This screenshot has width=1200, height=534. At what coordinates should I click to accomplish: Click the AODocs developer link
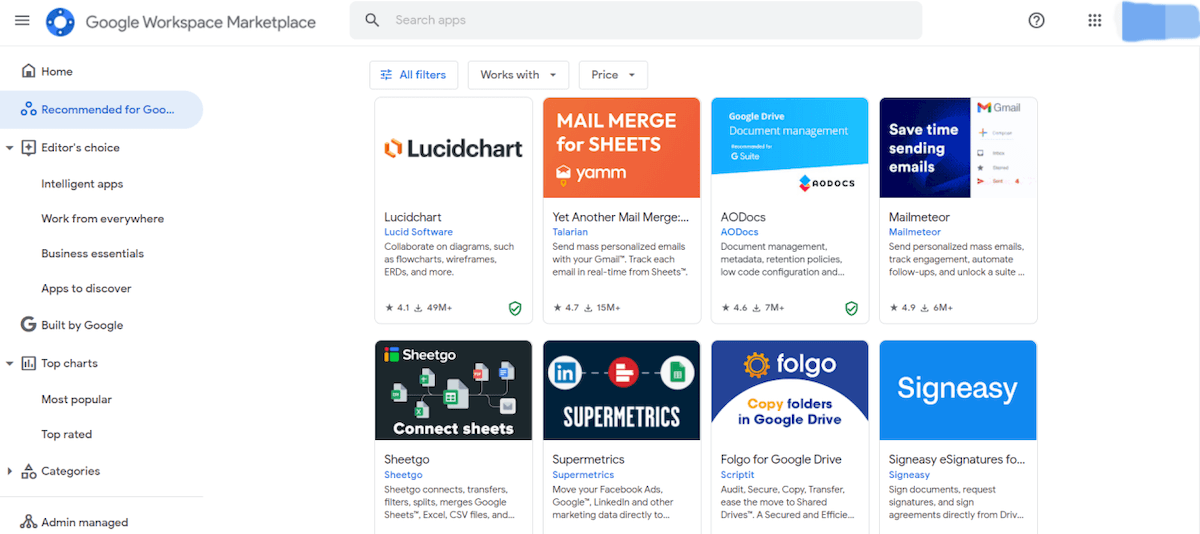coord(739,232)
